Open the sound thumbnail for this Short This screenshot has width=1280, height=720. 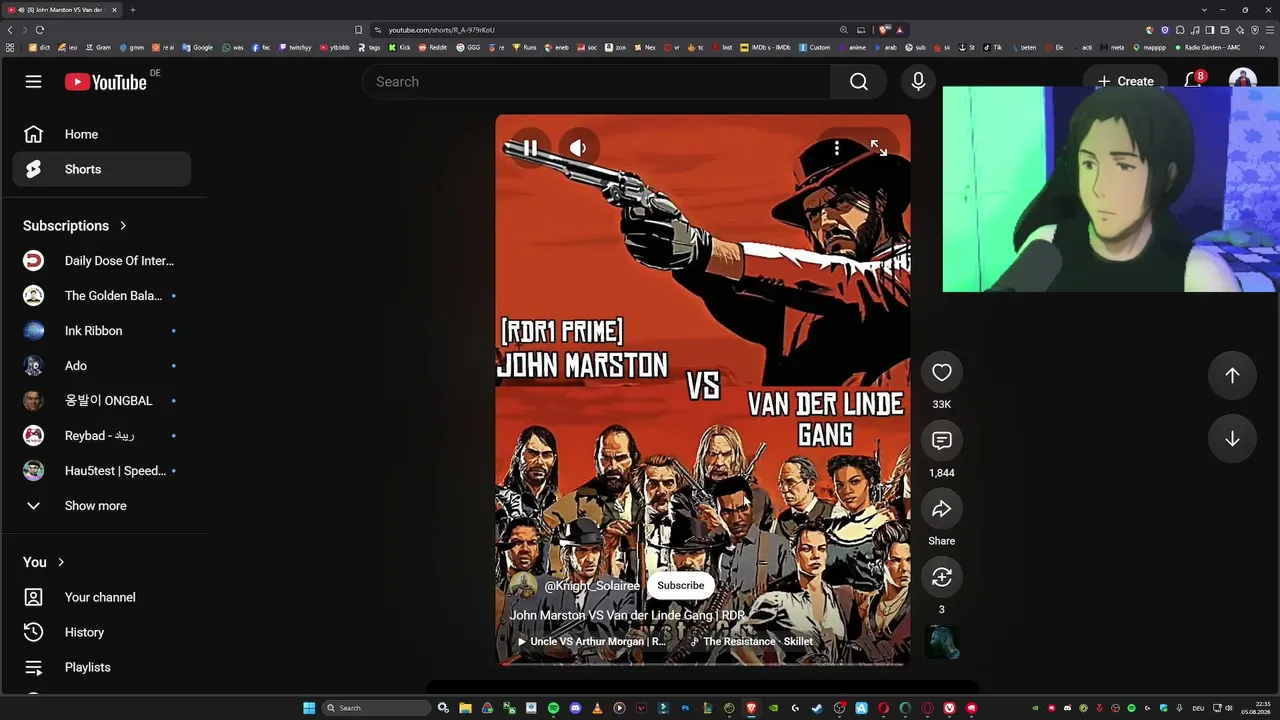(942, 643)
